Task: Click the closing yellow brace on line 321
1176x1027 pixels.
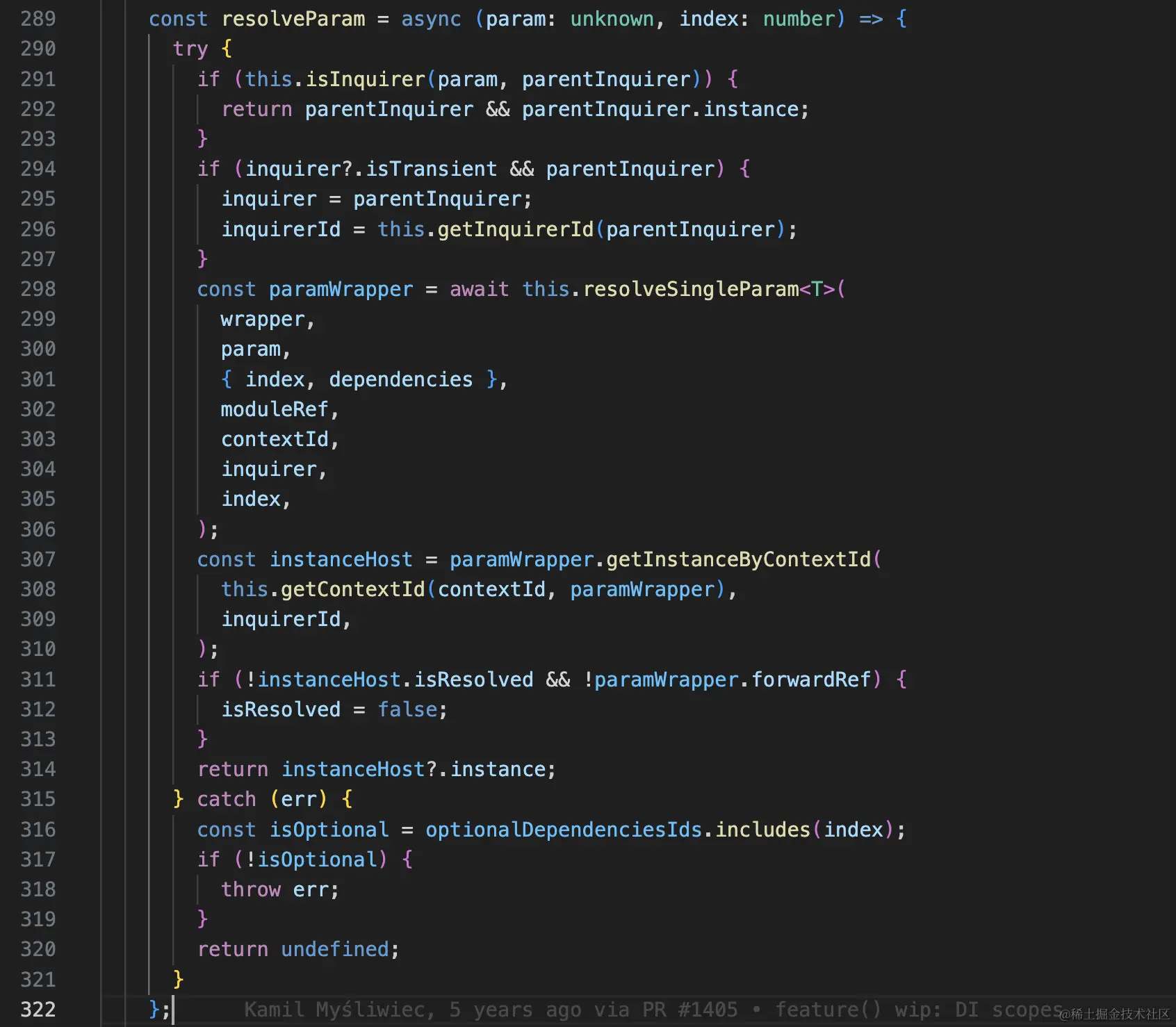Action: [179, 979]
